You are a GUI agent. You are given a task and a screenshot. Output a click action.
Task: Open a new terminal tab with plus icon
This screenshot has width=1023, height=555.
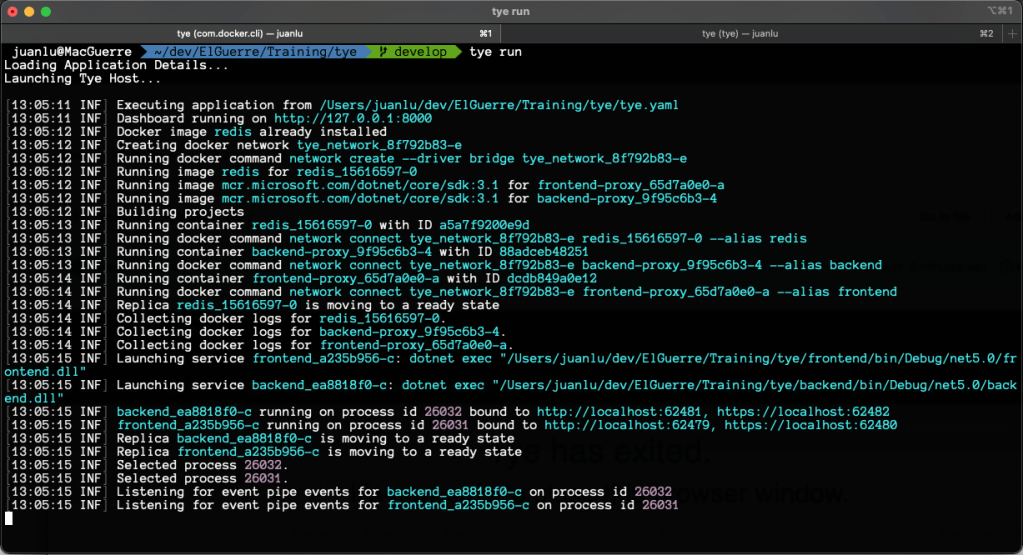[x=1010, y=33]
